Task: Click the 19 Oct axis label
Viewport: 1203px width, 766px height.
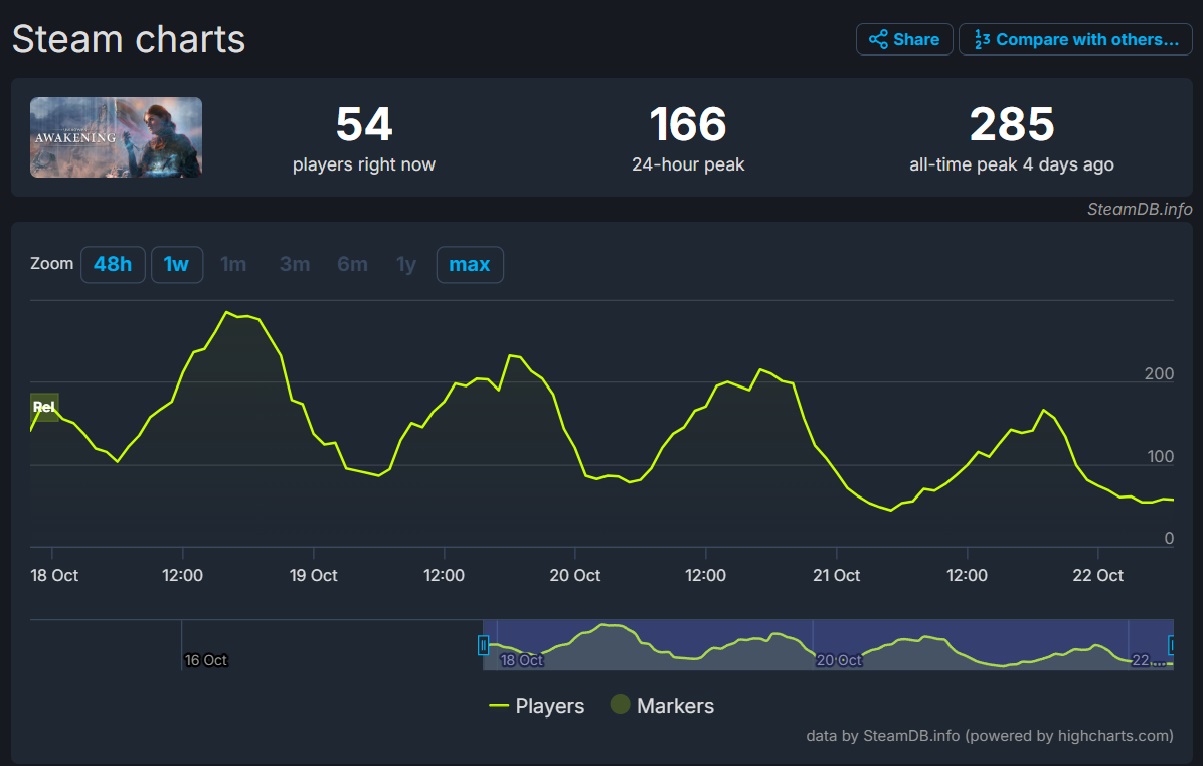Action: 313,575
